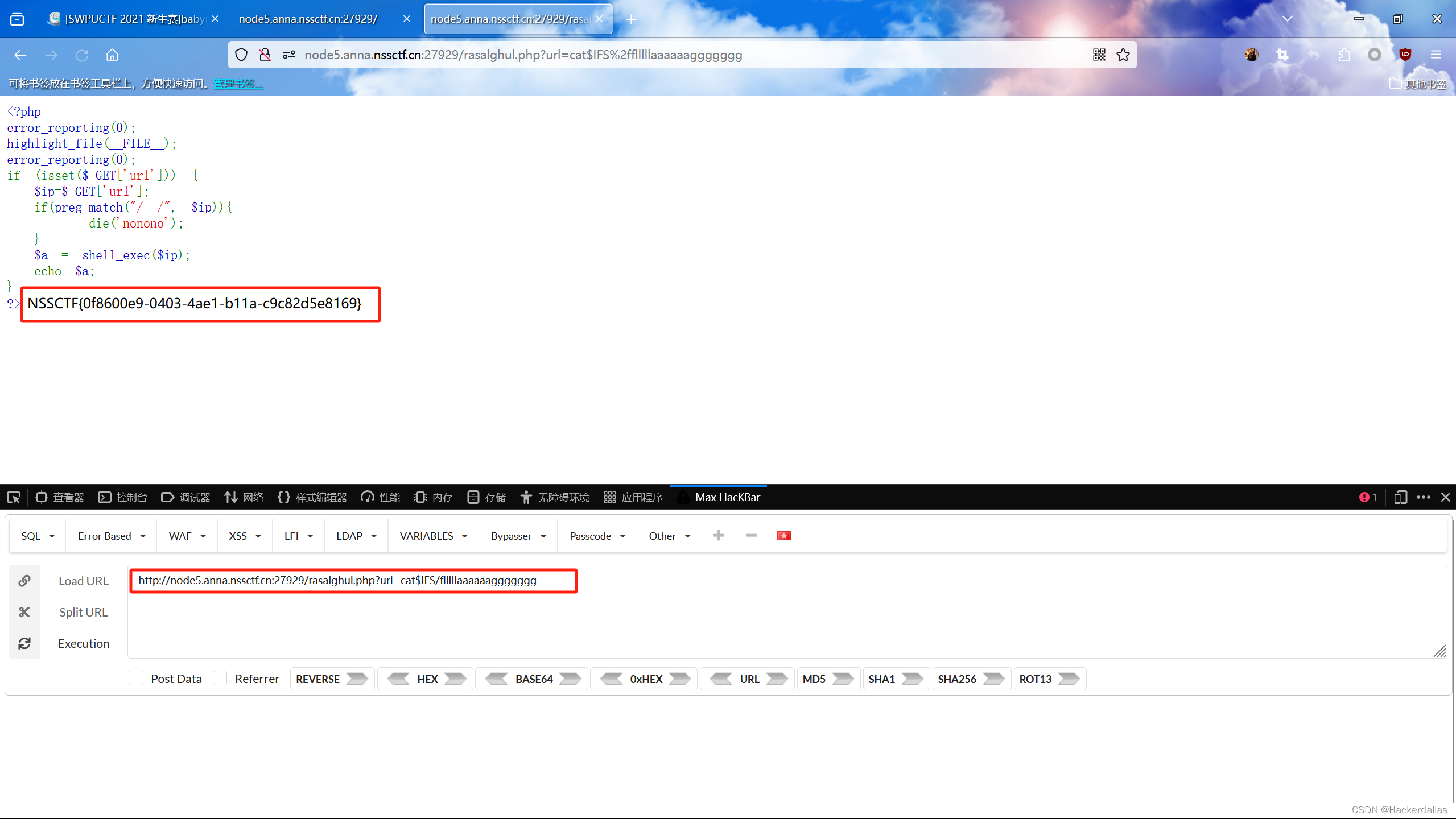Viewport: 1456px width, 819px height.
Task: Open the 管理书签 bookmarks link
Action: coord(238,84)
